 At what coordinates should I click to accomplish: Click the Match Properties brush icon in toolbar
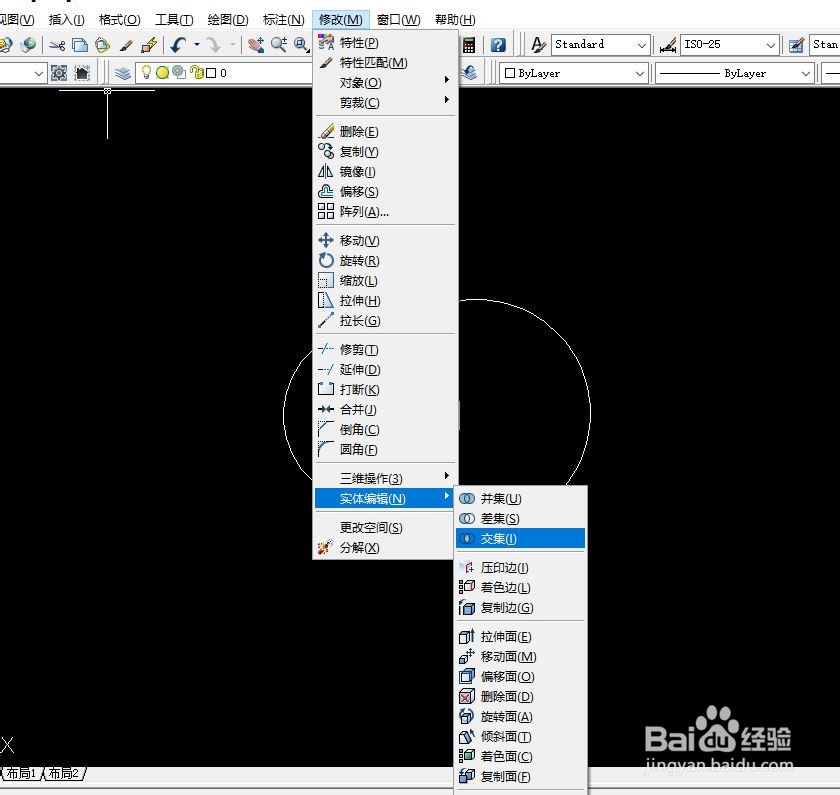(126, 45)
